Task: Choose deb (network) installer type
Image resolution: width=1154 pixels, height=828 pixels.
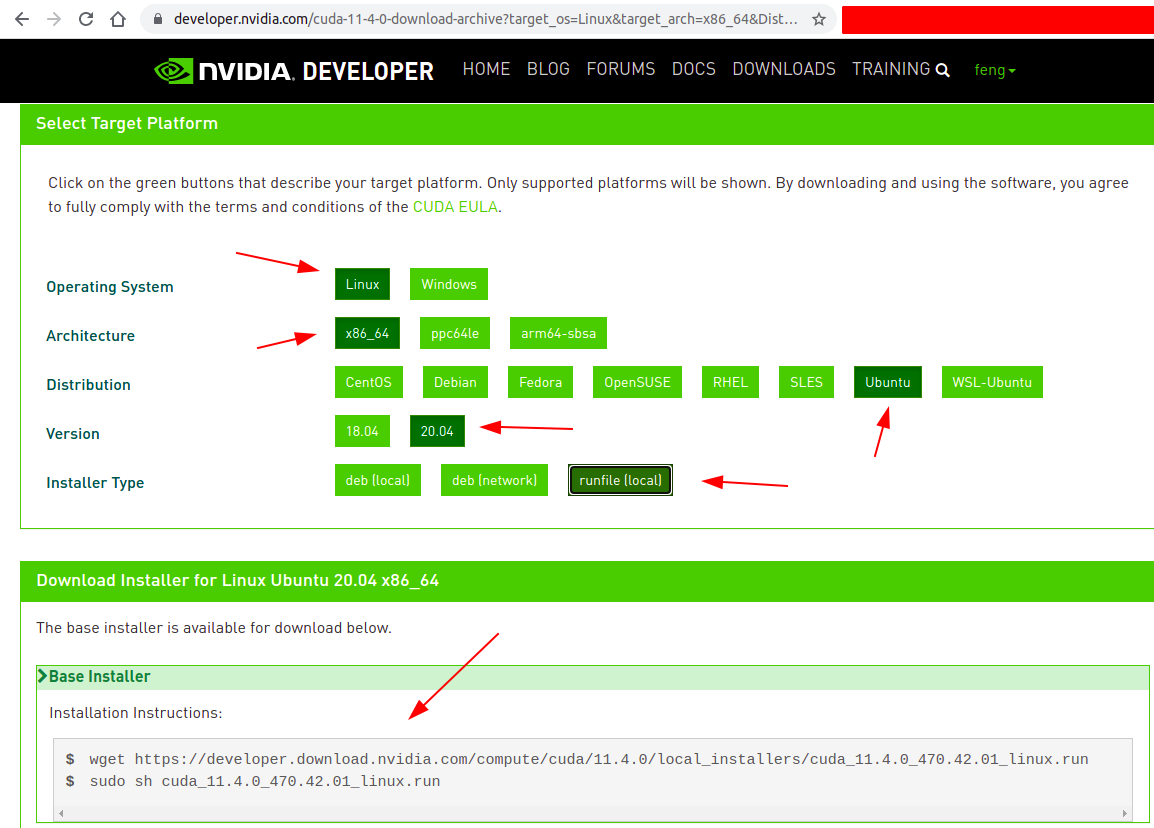Action: point(495,480)
